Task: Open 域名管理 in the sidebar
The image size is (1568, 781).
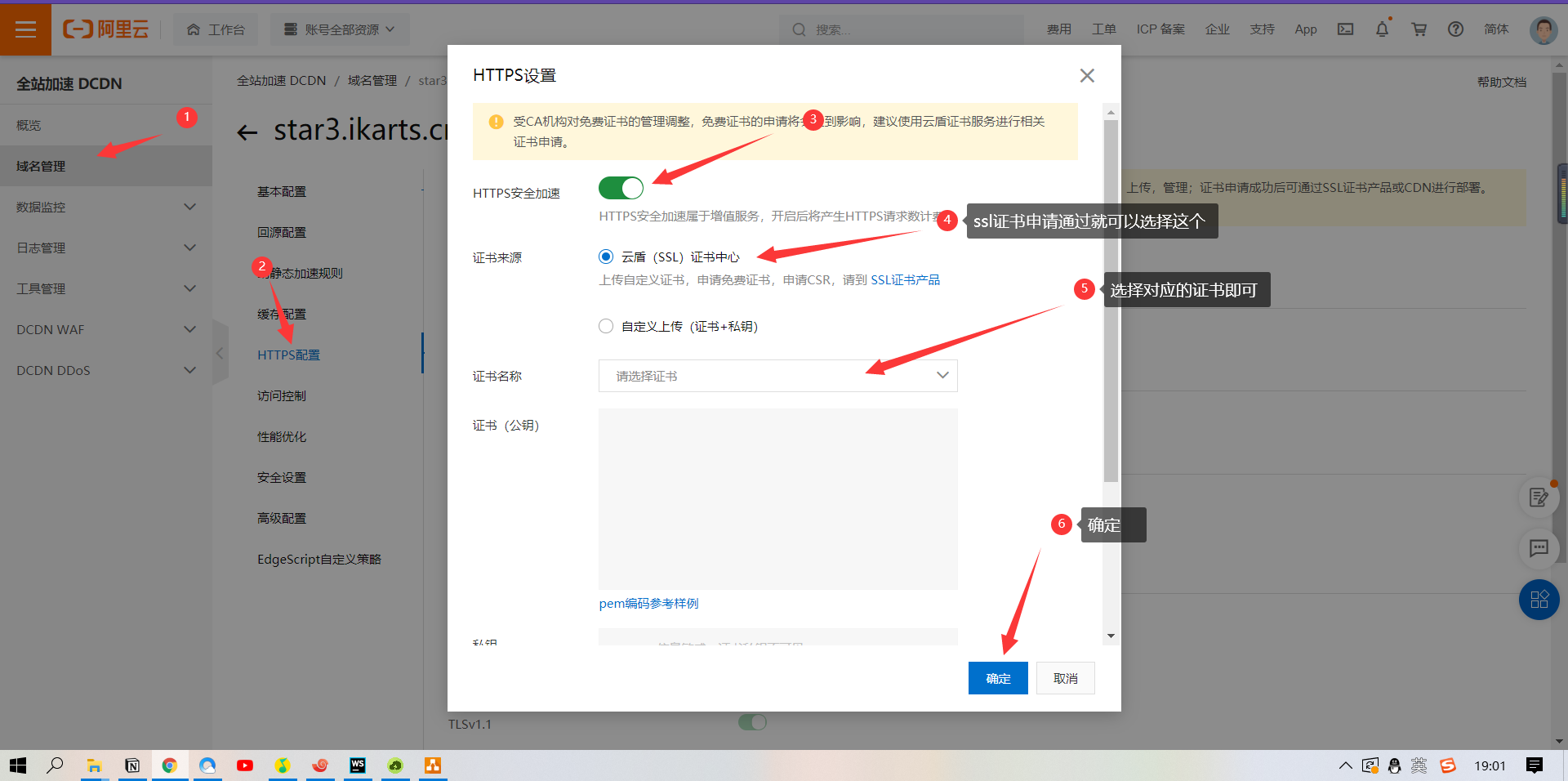Action: 106,166
